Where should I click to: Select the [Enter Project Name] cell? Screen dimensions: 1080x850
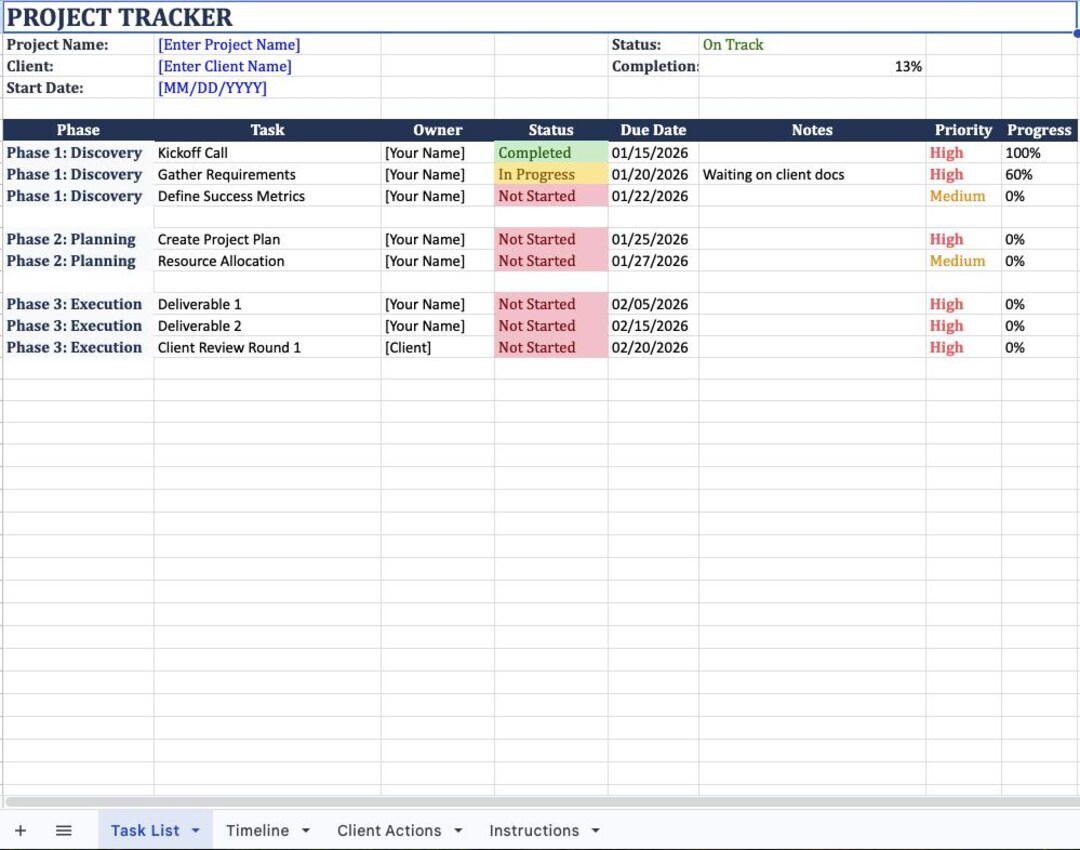(267, 45)
